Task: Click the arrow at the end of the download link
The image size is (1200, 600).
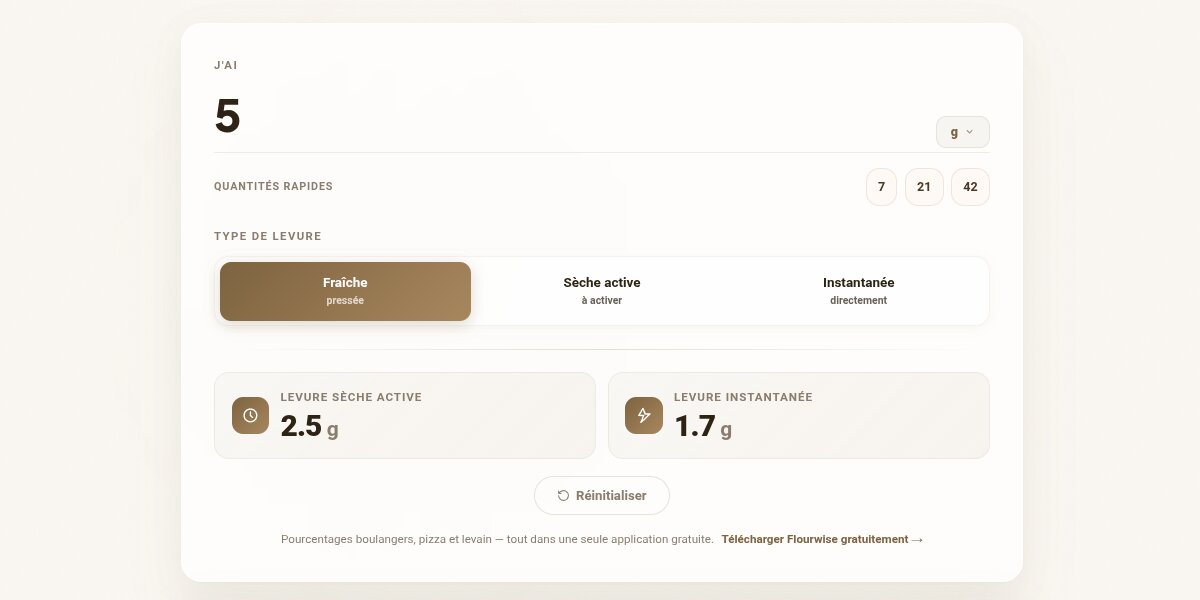Action: tap(918, 539)
